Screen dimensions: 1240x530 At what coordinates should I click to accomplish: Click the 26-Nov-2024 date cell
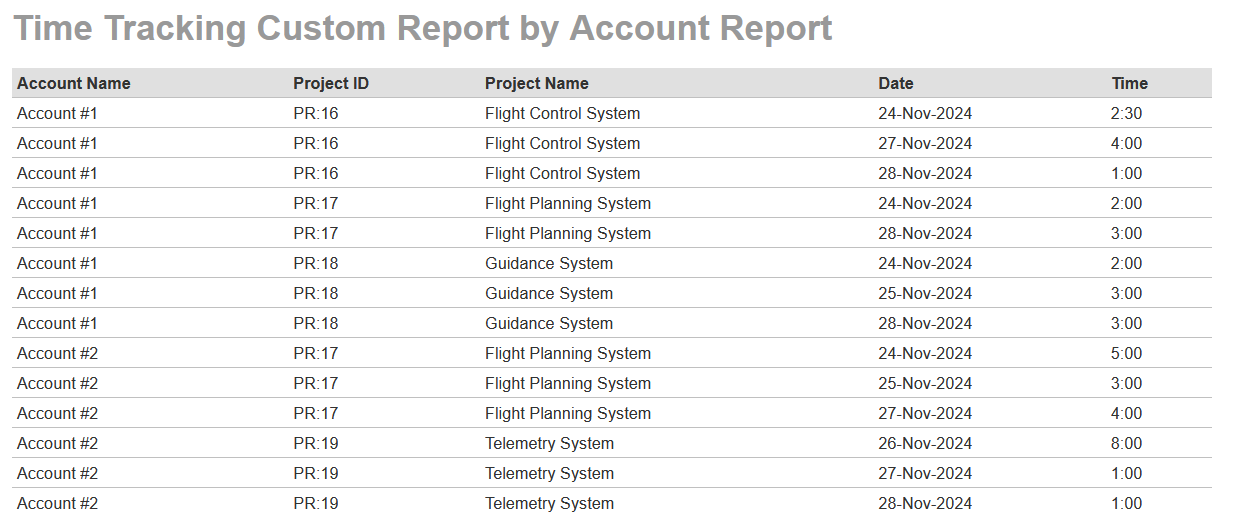(x=925, y=444)
